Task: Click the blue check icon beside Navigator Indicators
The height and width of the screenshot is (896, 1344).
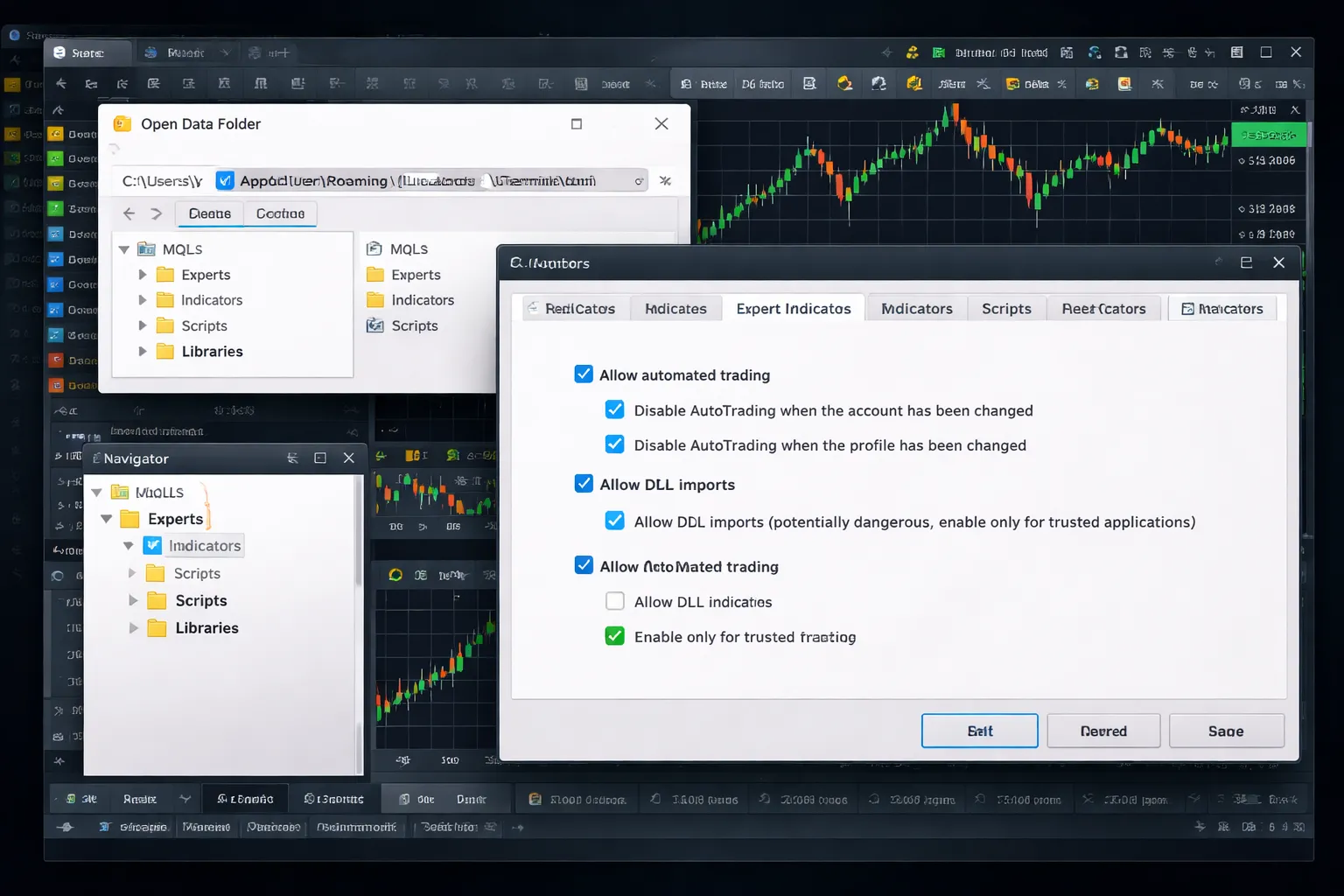Action: point(153,545)
